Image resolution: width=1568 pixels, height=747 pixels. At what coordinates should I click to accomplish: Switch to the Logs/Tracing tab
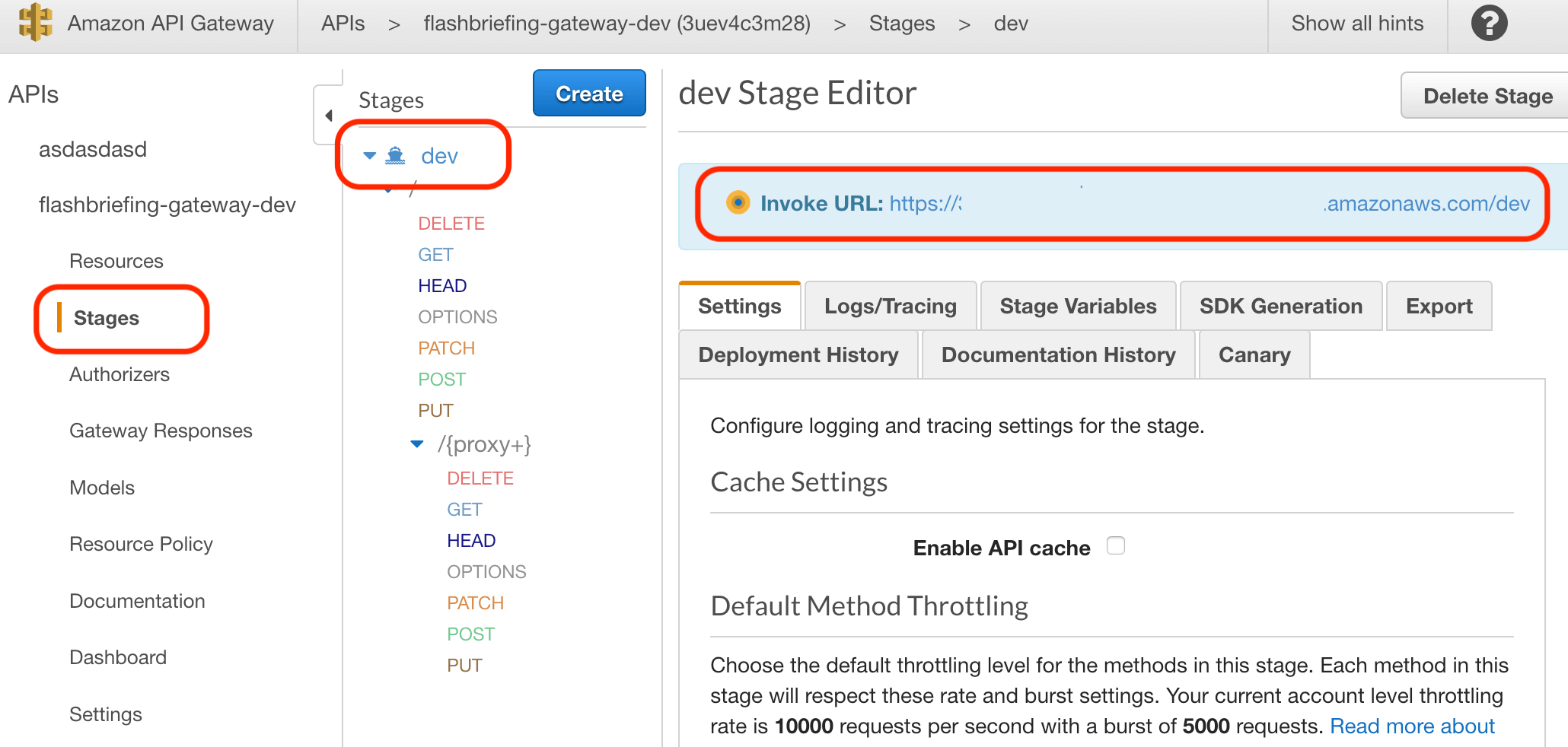click(890, 306)
